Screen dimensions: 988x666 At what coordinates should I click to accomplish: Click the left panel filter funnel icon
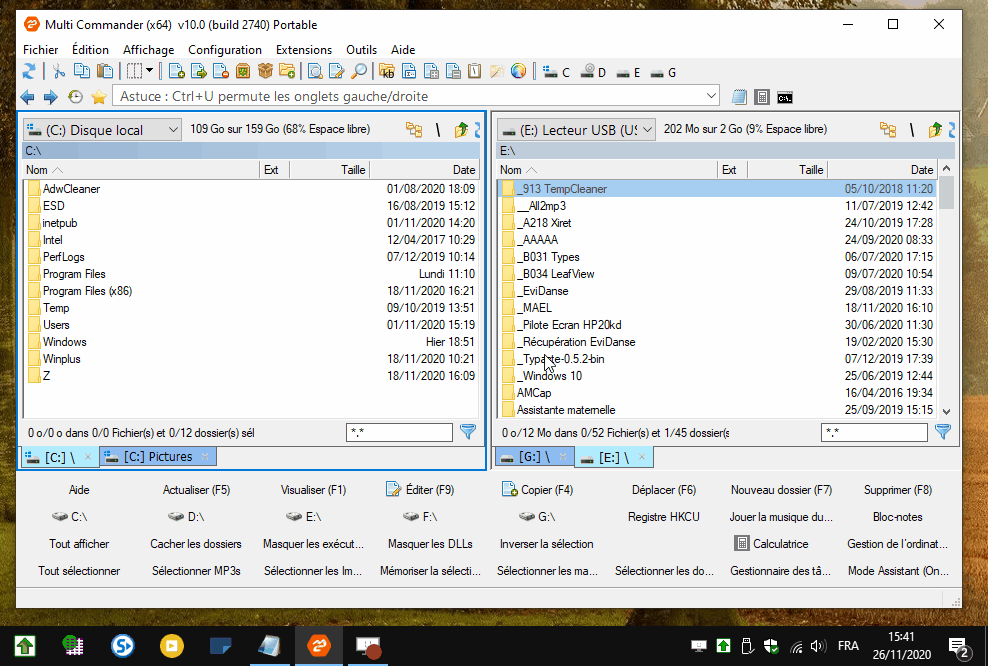pyautogui.click(x=468, y=432)
